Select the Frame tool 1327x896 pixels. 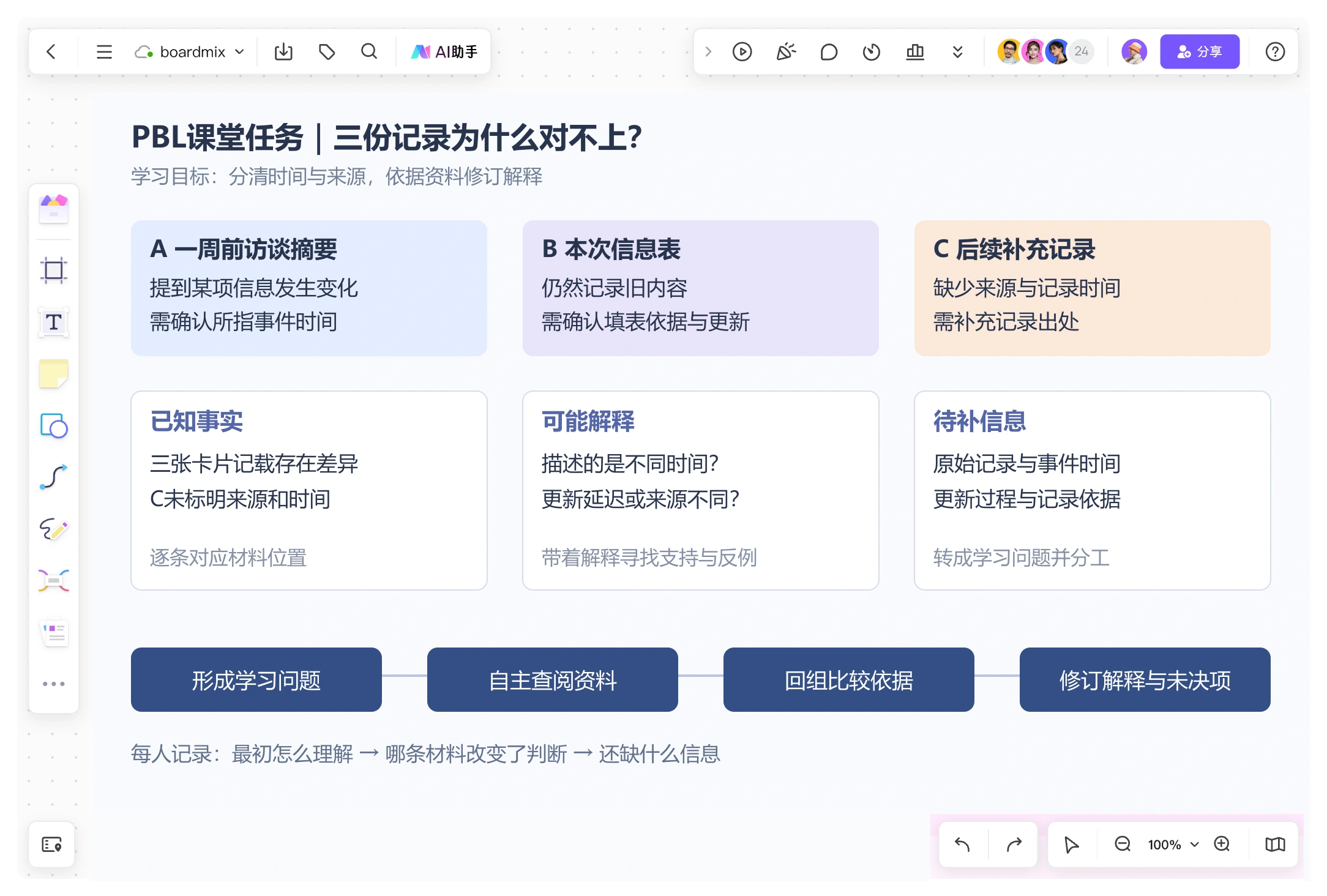coord(54,270)
